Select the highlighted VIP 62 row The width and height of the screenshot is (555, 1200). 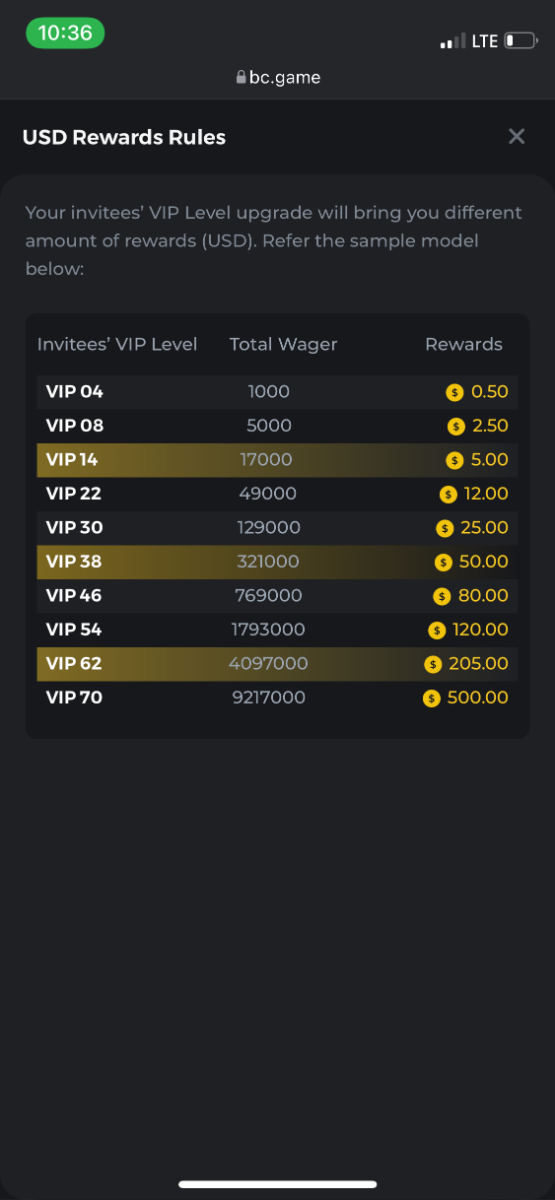(277, 664)
